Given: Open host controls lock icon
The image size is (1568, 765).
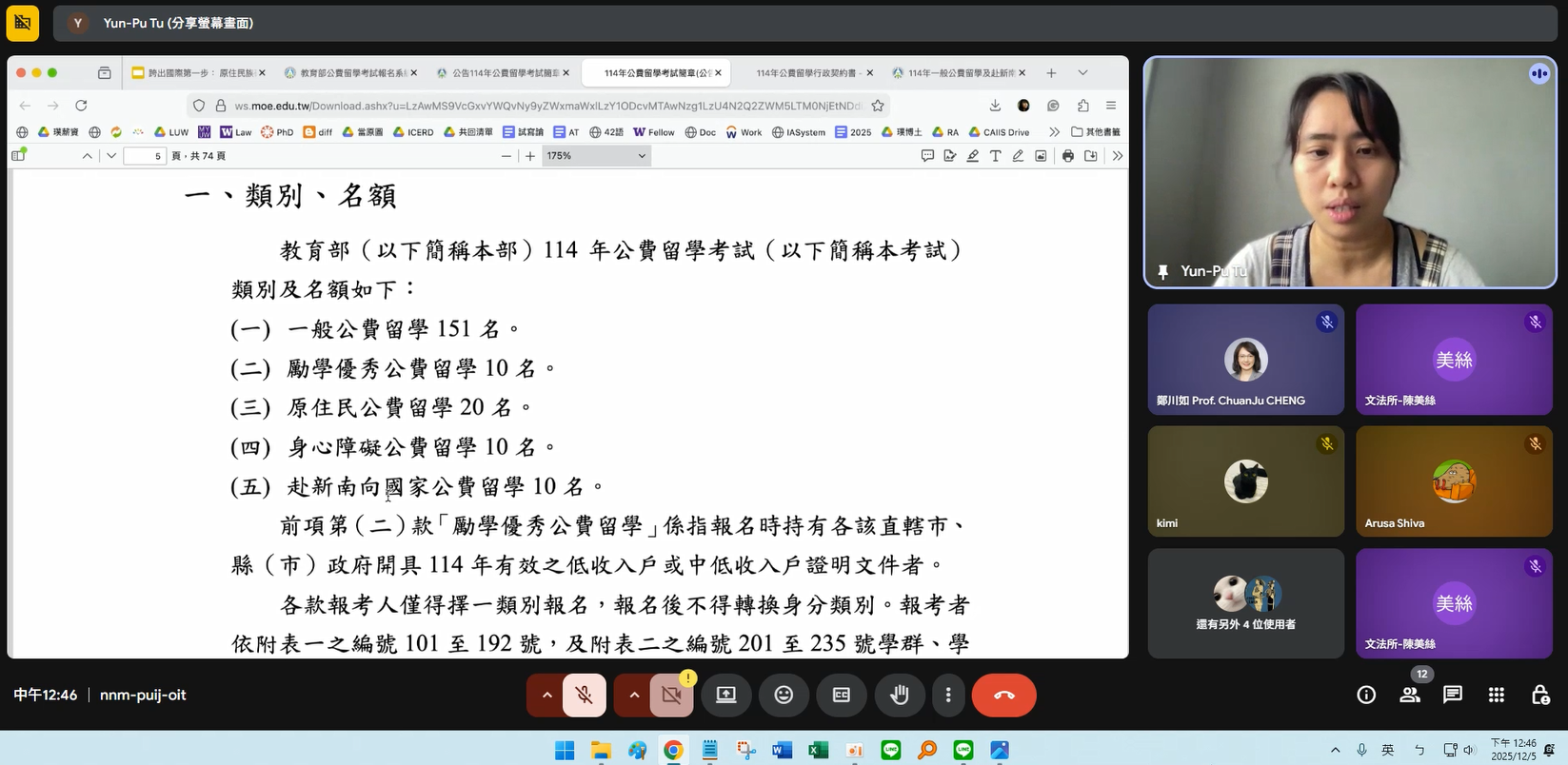Looking at the screenshot, I should click(x=1540, y=696).
